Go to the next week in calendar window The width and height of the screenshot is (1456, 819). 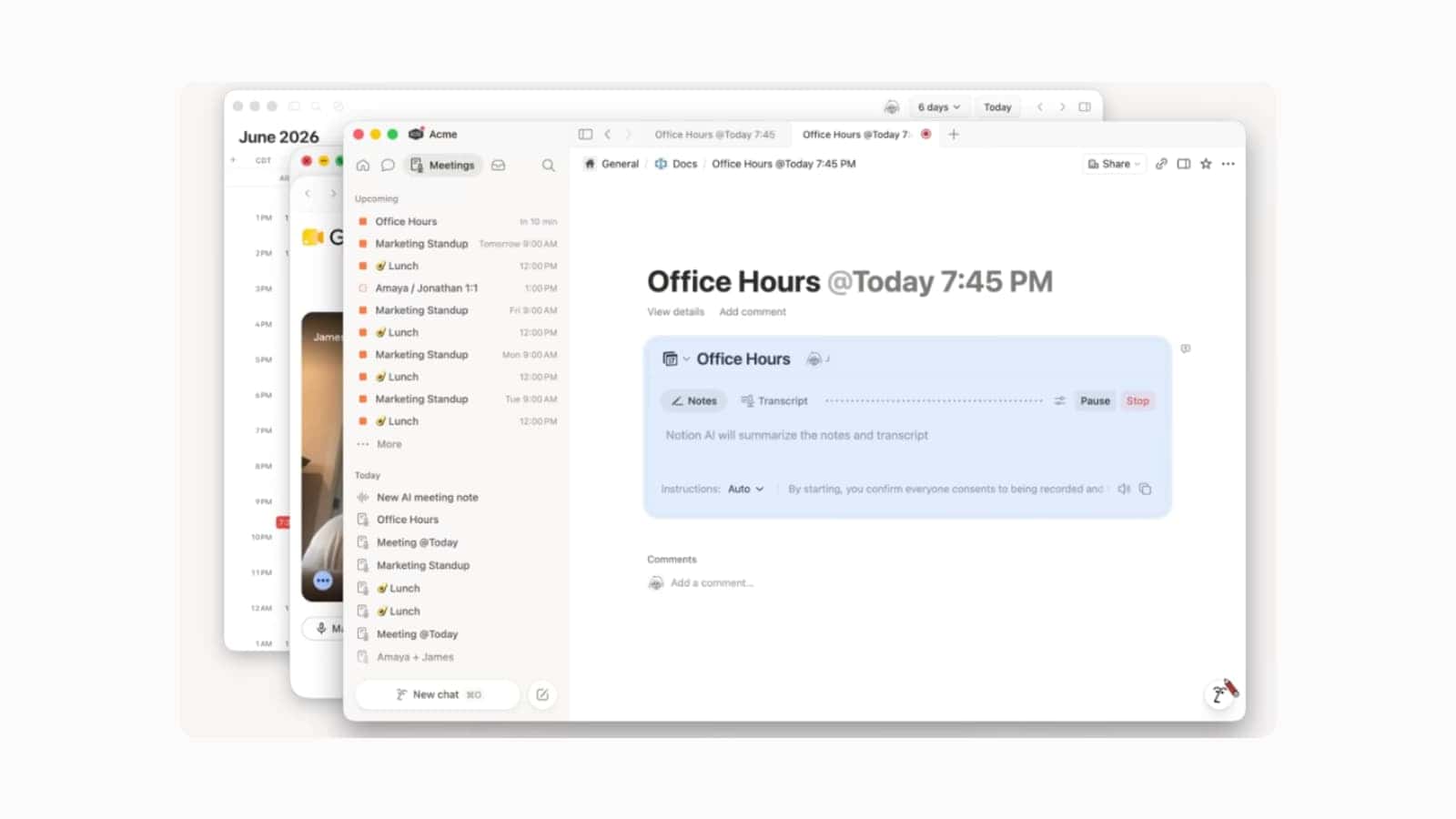[x=1062, y=106]
